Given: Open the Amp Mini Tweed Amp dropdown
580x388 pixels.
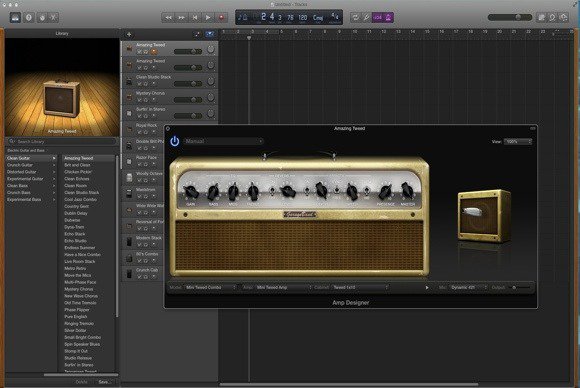Looking at the screenshot, I should click(283, 287).
